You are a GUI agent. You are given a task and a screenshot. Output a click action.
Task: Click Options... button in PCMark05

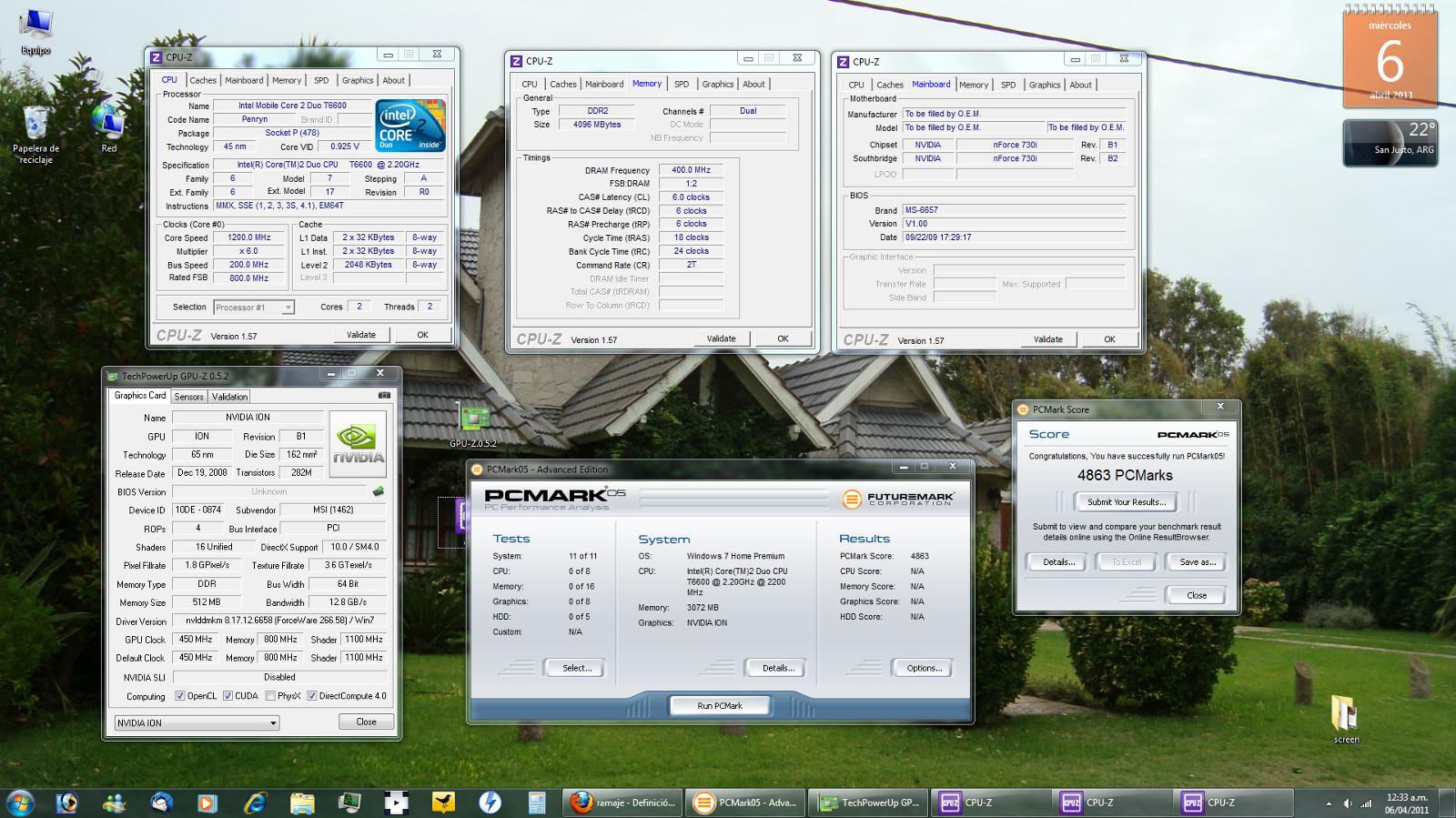[x=924, y=668]
